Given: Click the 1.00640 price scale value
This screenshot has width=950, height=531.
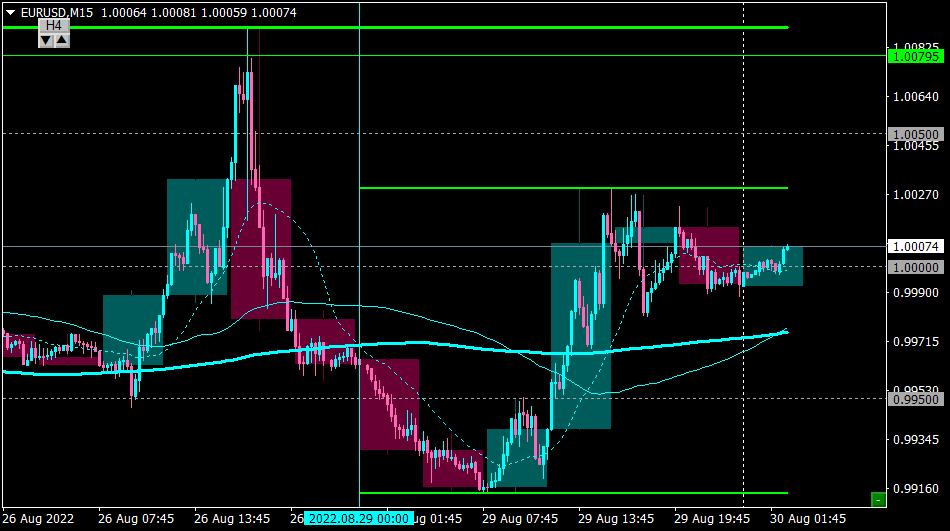Looking at the screenshot, I should tap(916, 97).
